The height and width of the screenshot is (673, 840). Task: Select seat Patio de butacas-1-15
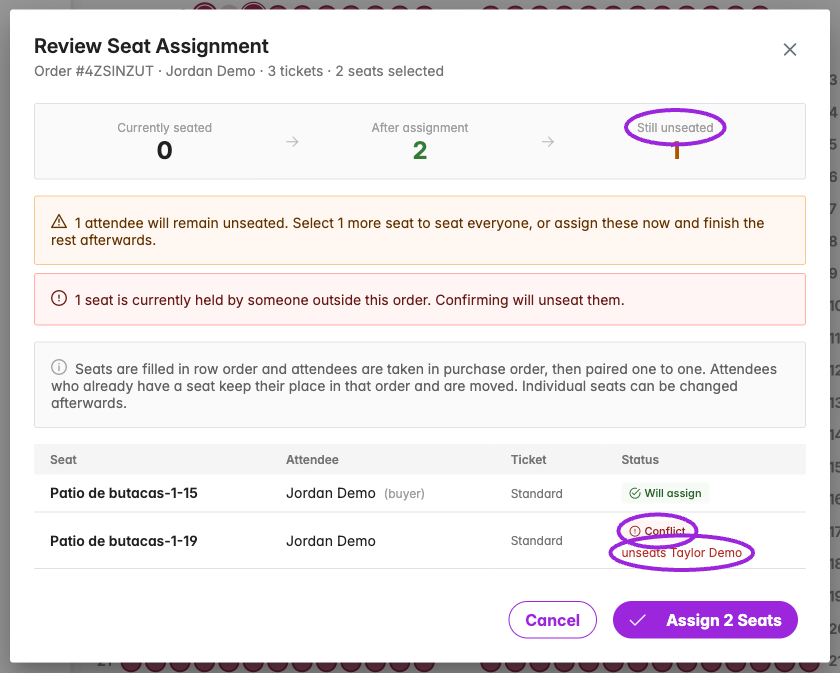click(x=124, y=493)
